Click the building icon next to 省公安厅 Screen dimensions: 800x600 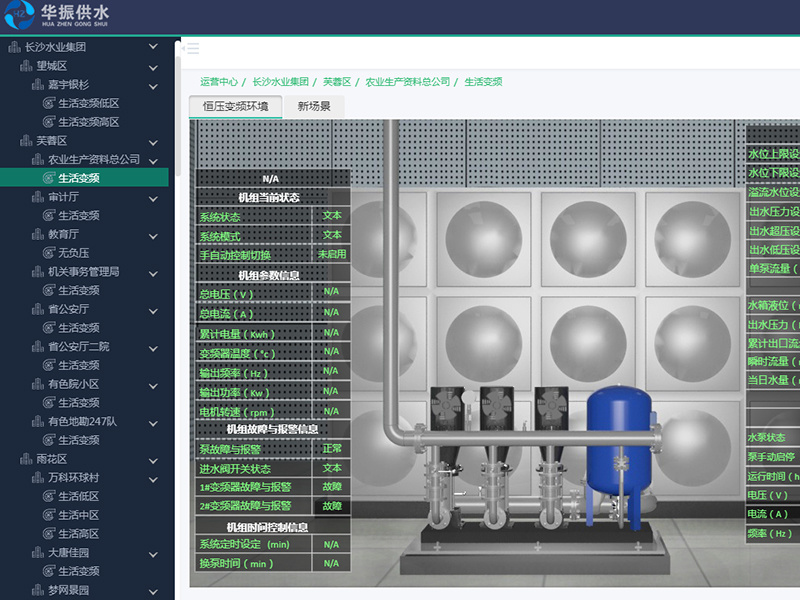click(38, 309)
